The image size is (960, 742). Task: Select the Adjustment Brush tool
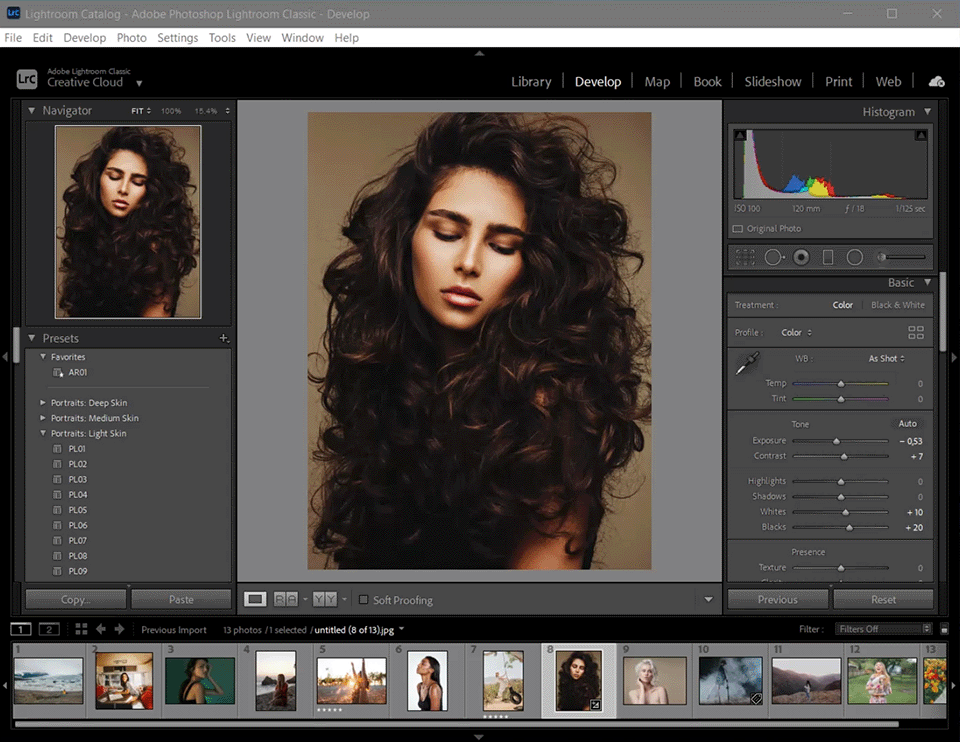click(901, 257)
